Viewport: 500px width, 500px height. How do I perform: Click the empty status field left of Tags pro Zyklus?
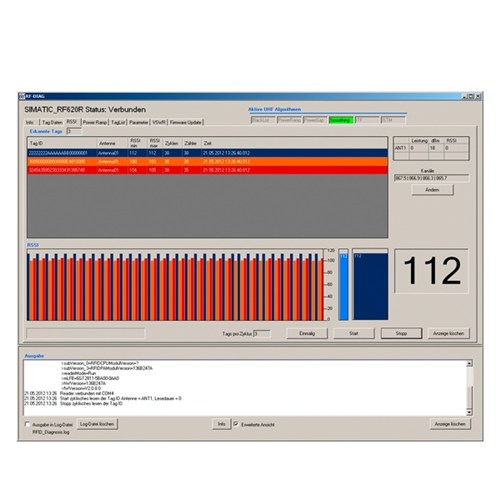[86, 333]
